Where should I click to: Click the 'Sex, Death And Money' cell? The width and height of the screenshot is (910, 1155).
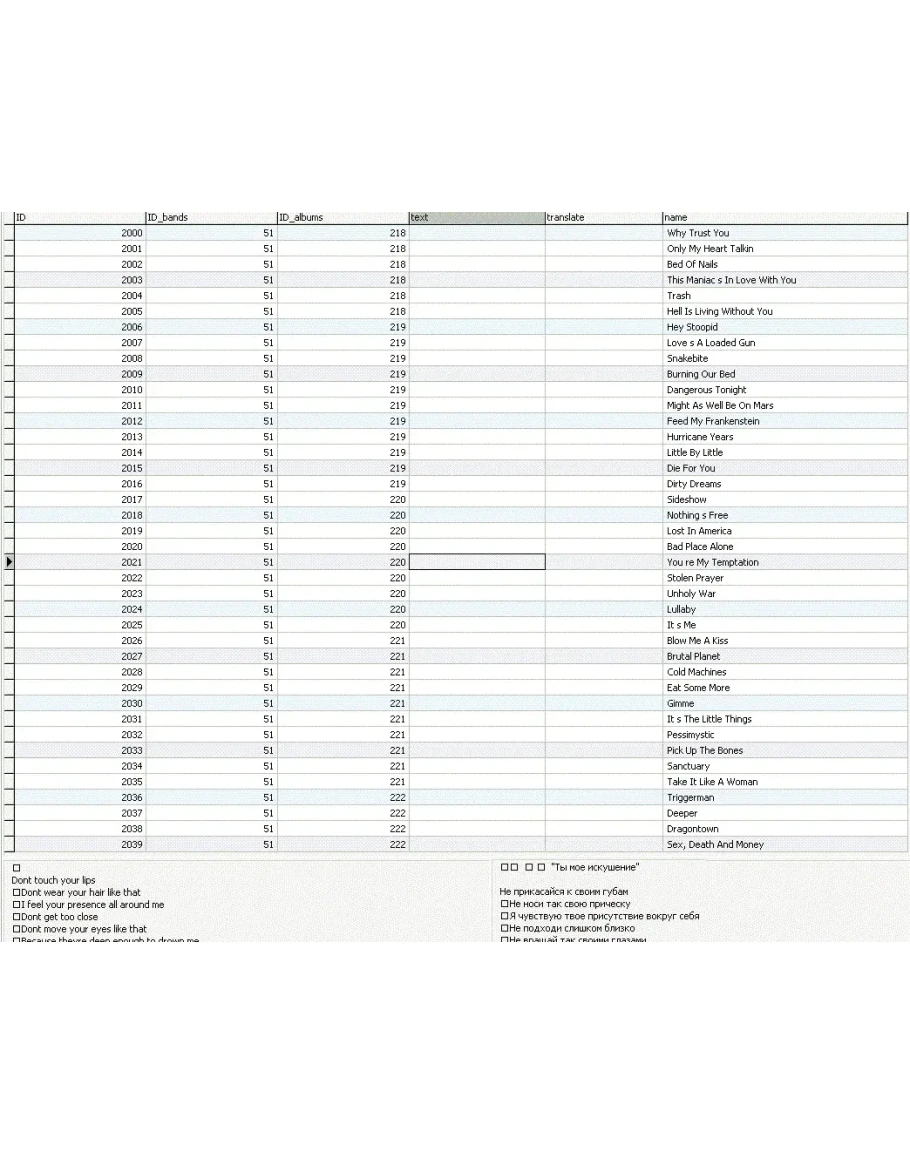click(715, 844)
